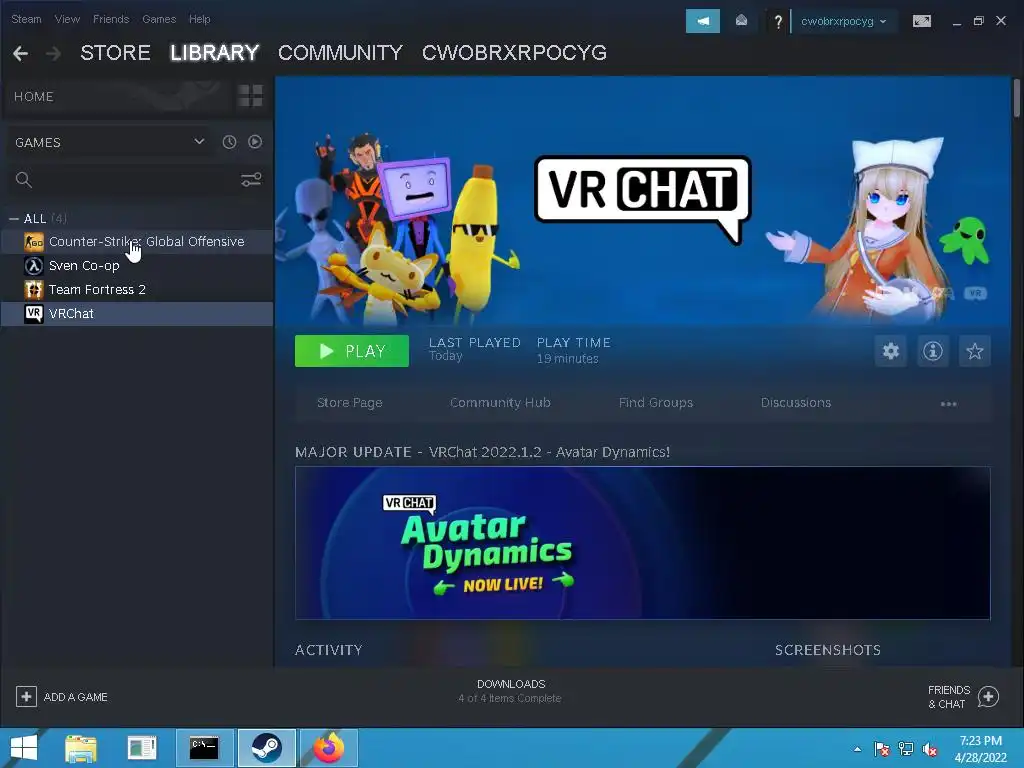The image size is (1024, 768).
Task: Click the green PLAY button
Action: click(352, 351)
